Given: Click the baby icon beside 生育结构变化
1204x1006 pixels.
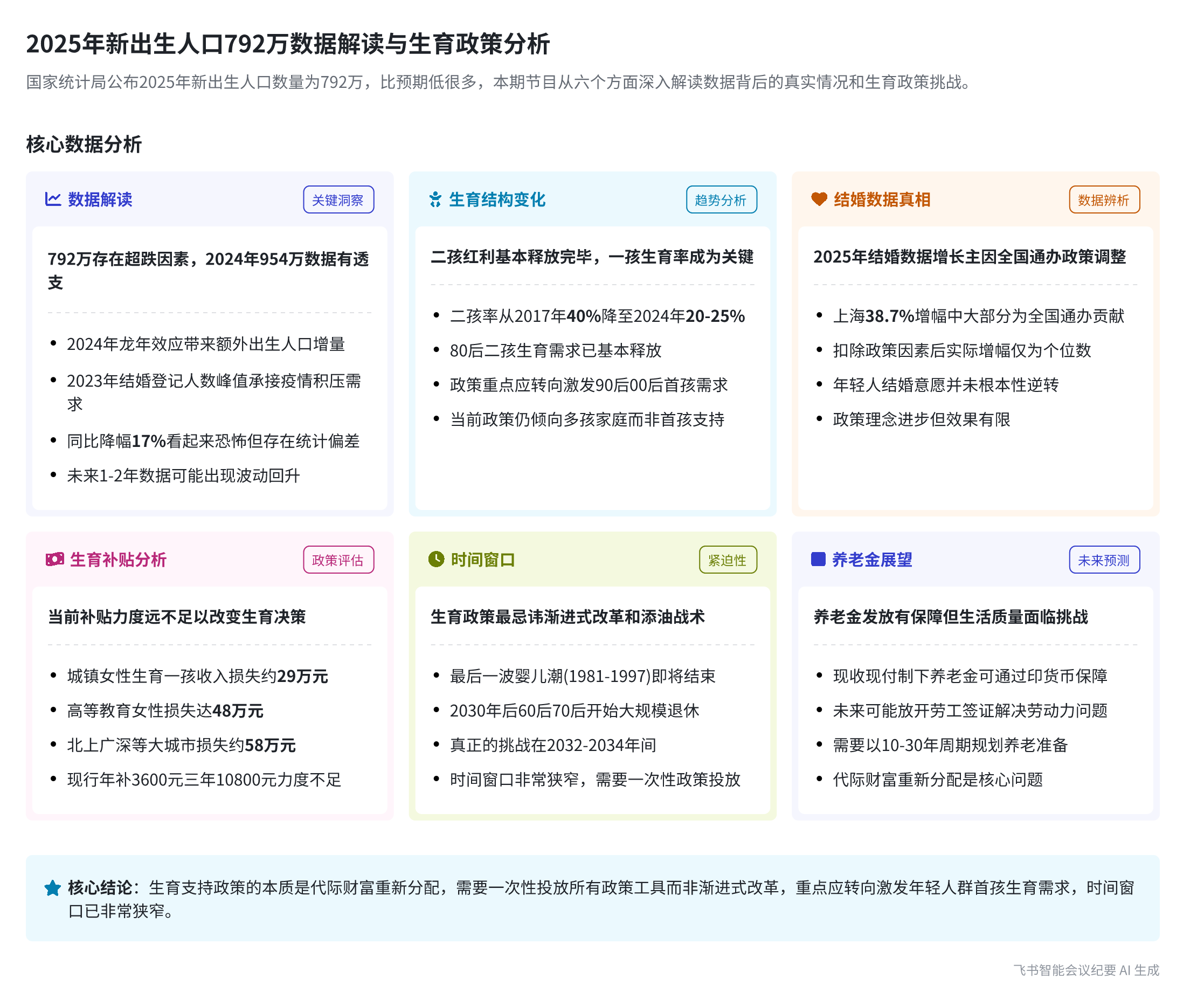Looking at the screenshot, I should pyautogui.click(x=435, y=199).
